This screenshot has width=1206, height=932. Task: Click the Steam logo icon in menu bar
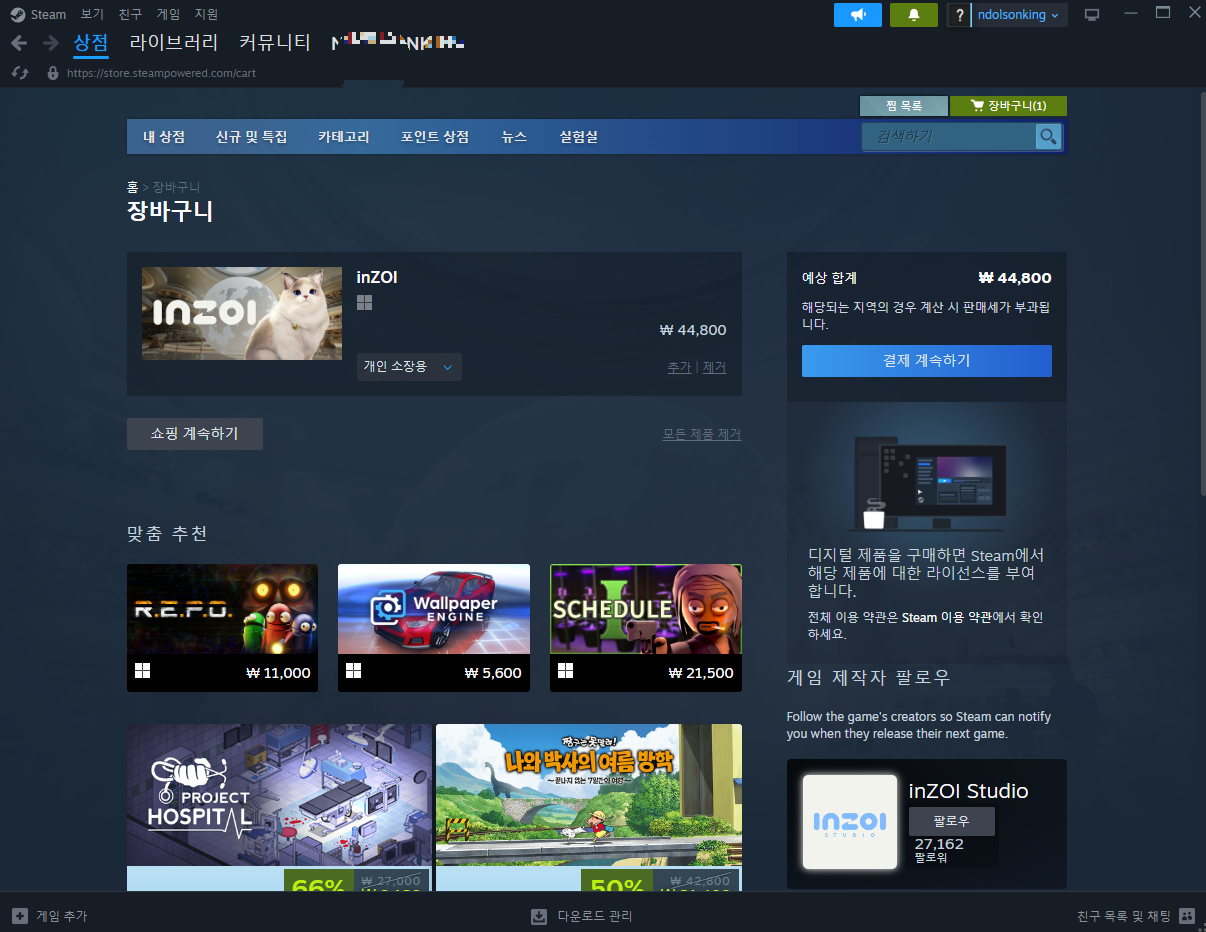click(18, 14)
